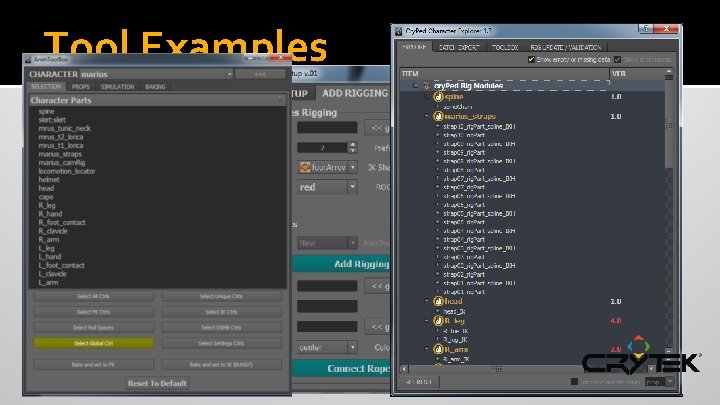The image size is (720, 405).
Task: Click the yellow Select Global Ctrl button
Action: 93,343
